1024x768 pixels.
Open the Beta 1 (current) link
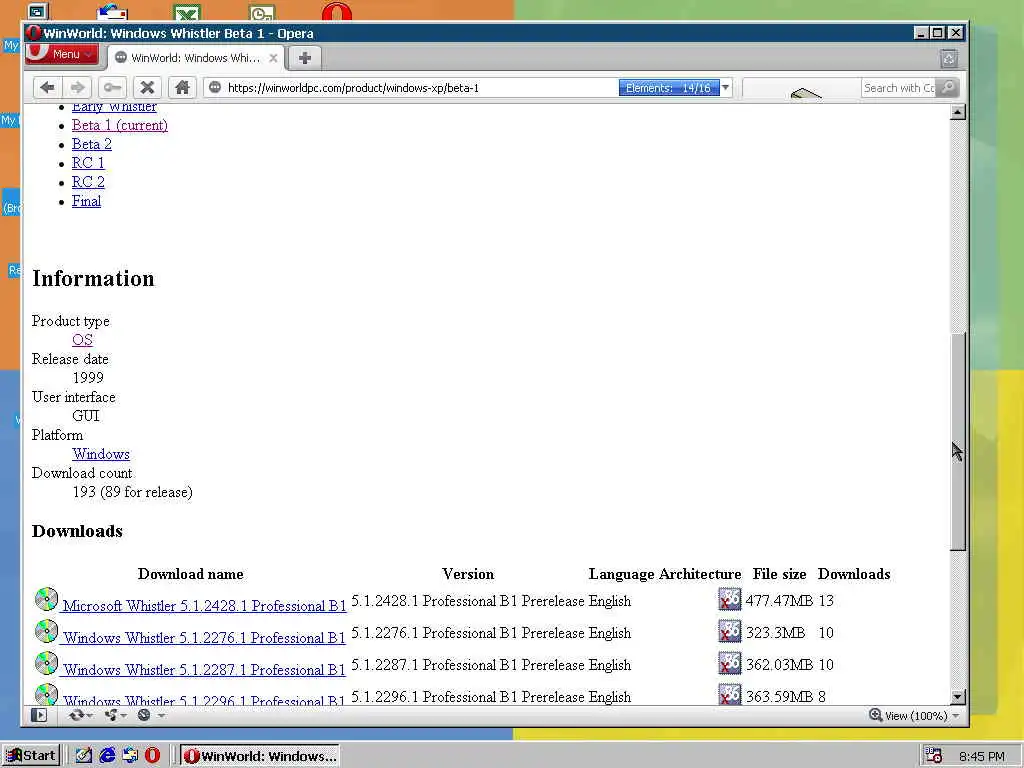point(120,125)
